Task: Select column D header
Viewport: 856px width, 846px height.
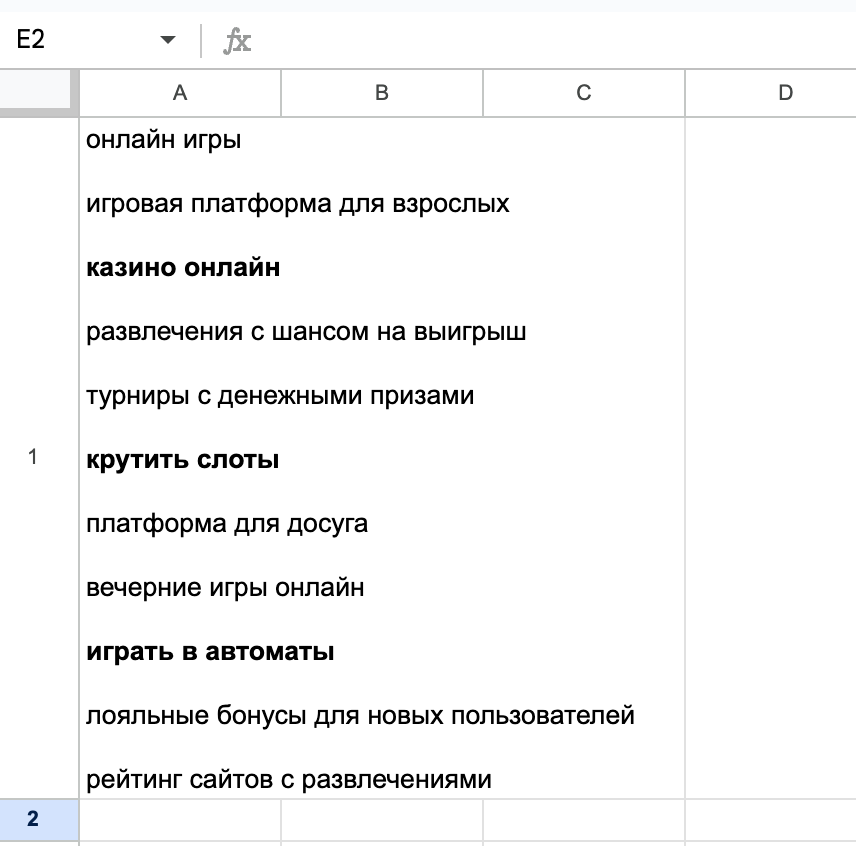Action: [x=771, y=93]
